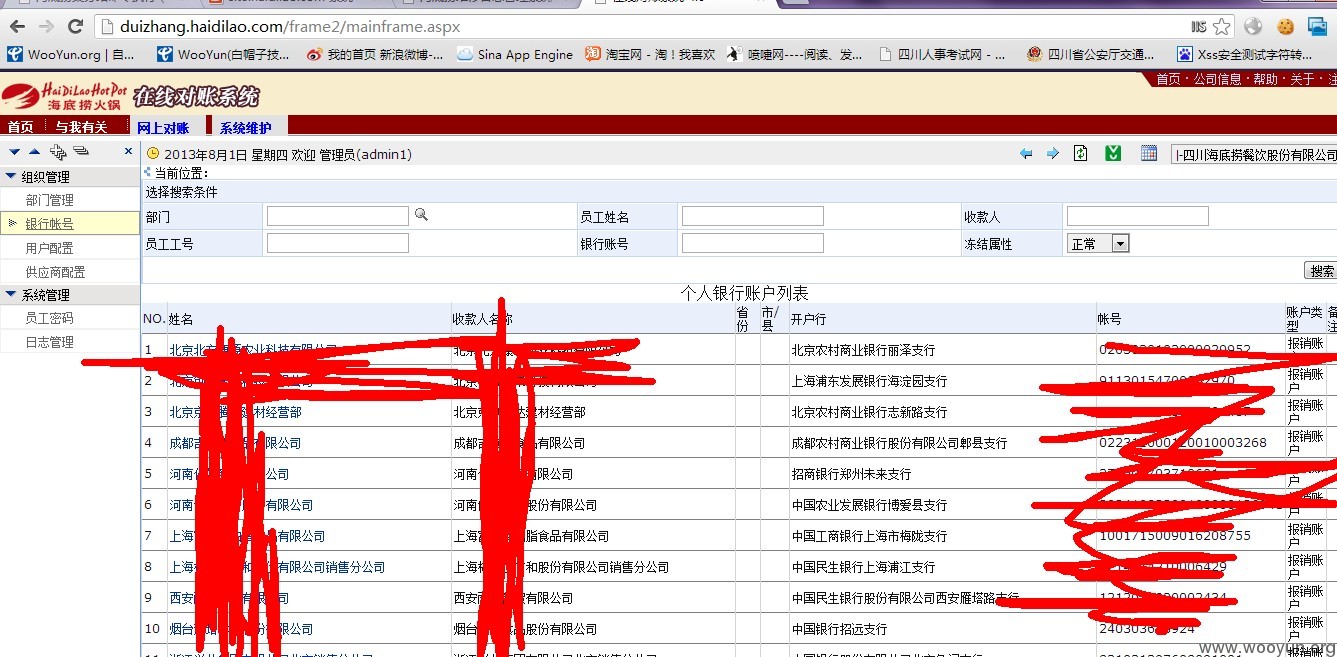Image resolution: width=1337 pixels, height=657 pixels.
Task: Click the 开户行 column header
Action: (808, 319)
